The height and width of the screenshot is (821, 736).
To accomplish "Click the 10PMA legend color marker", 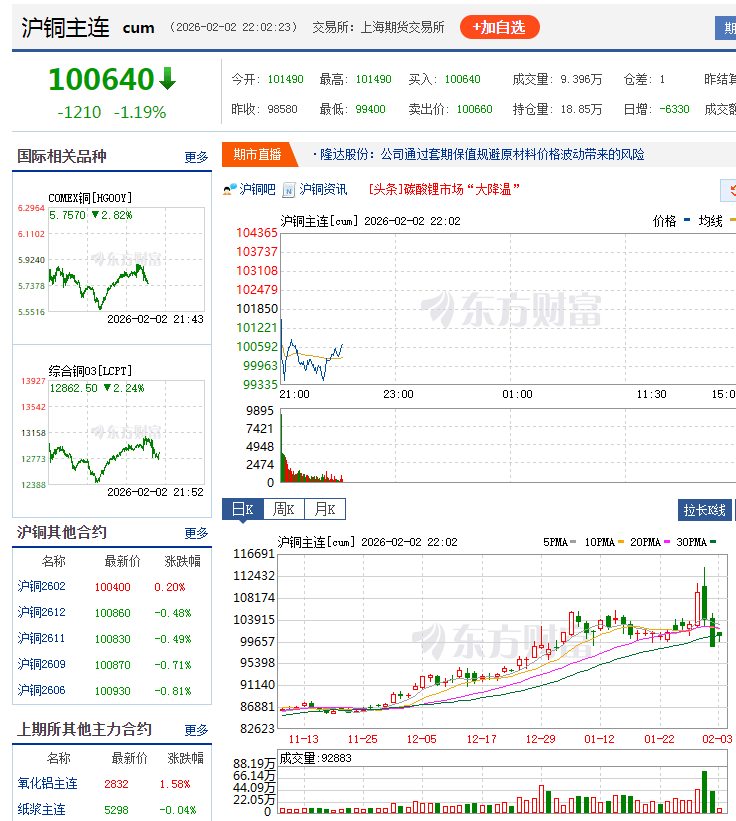I will click(x=621, y=542).
